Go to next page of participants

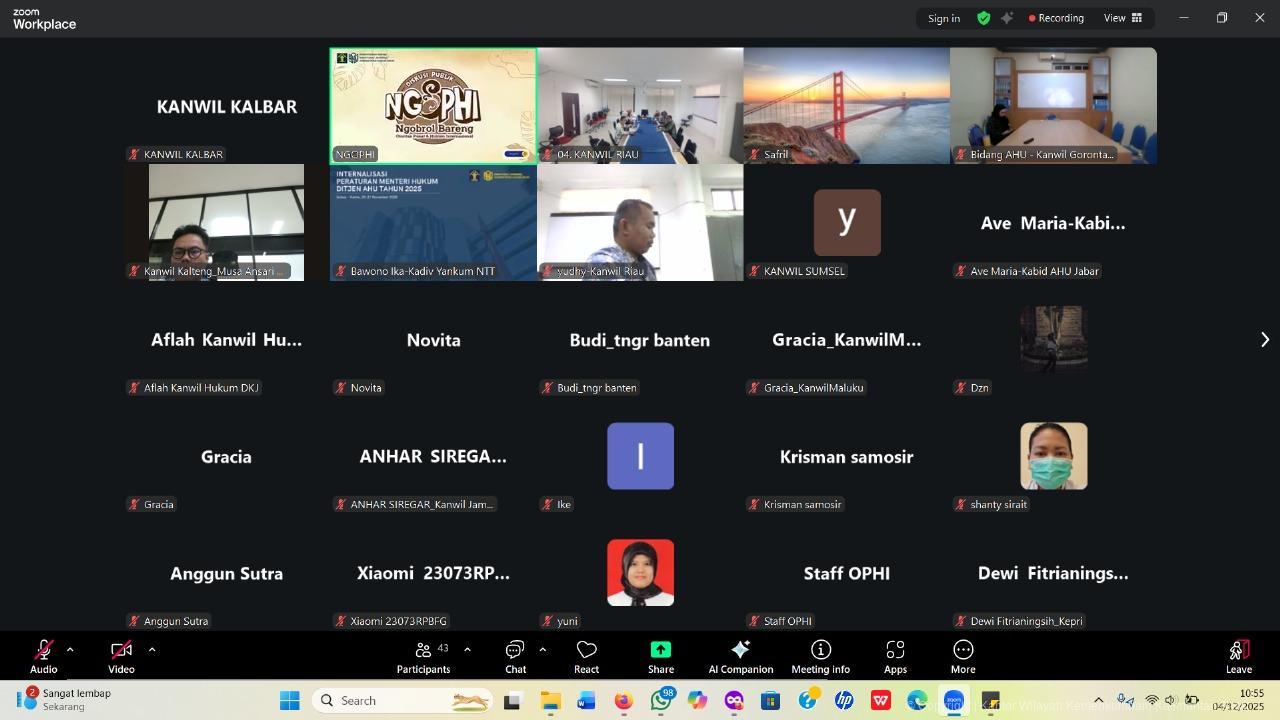(x=1264, y=340)
